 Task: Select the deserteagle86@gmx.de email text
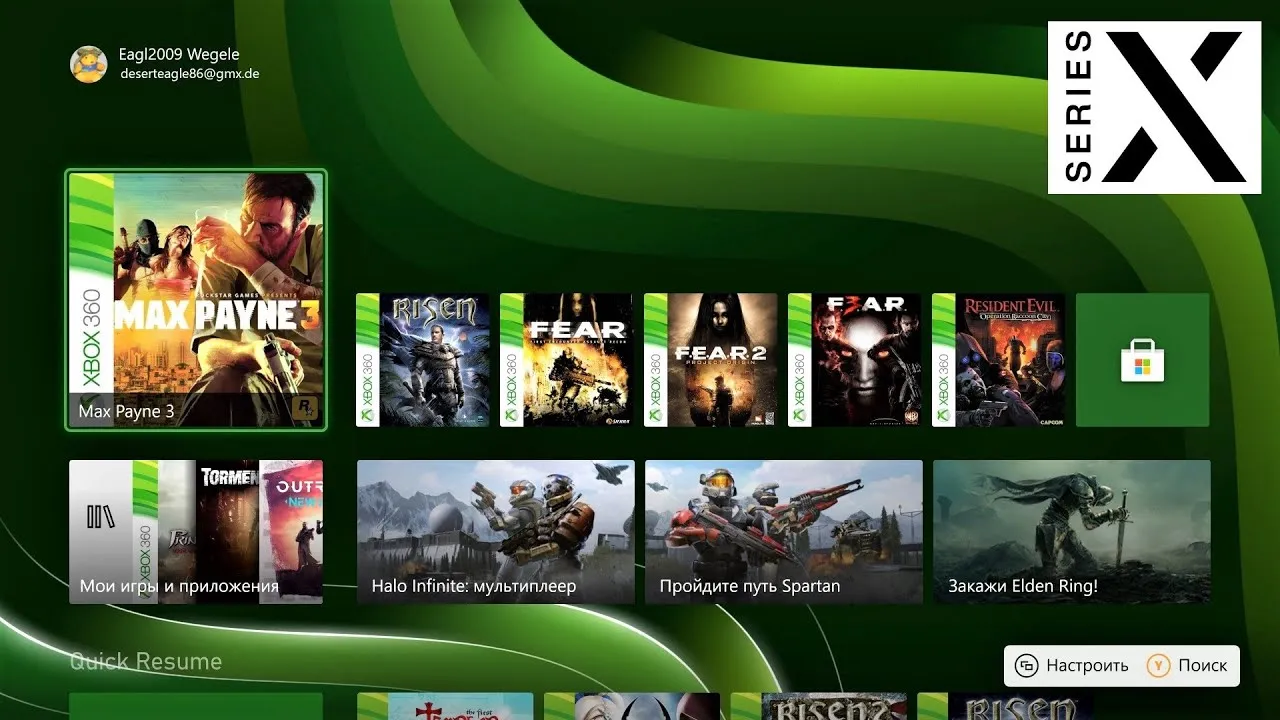tap(190, 73)
